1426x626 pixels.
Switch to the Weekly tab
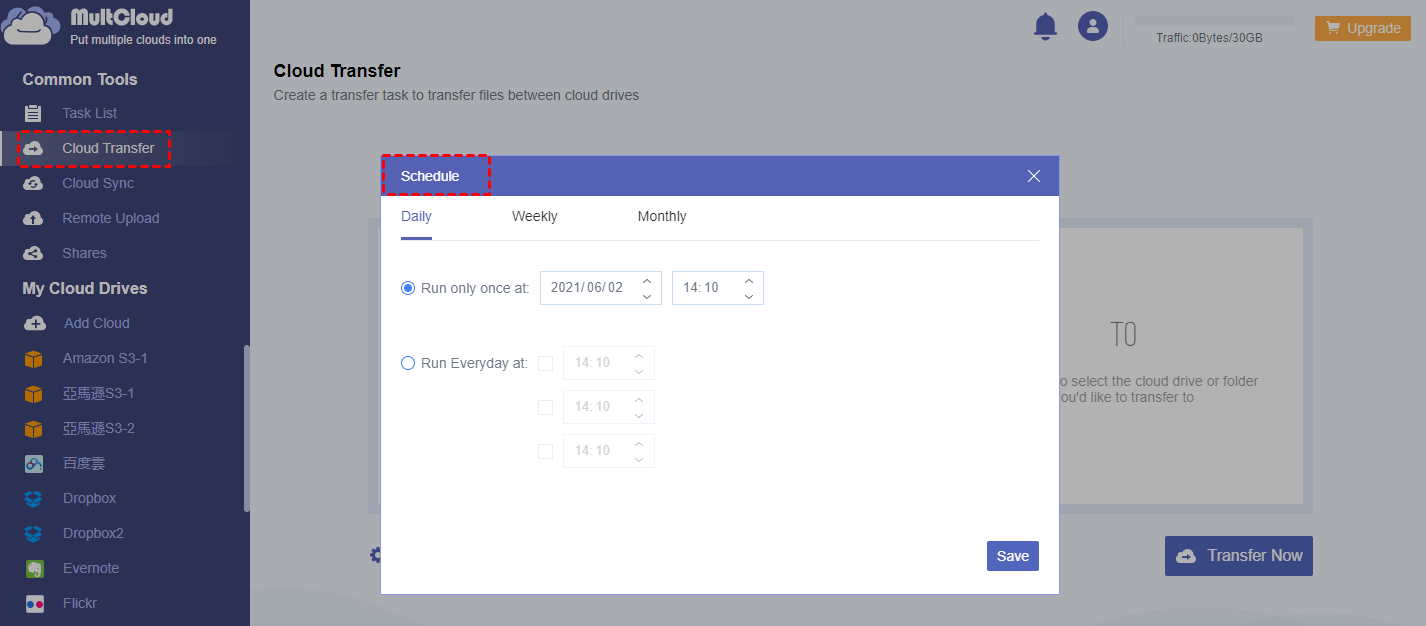tap(534, 217)
